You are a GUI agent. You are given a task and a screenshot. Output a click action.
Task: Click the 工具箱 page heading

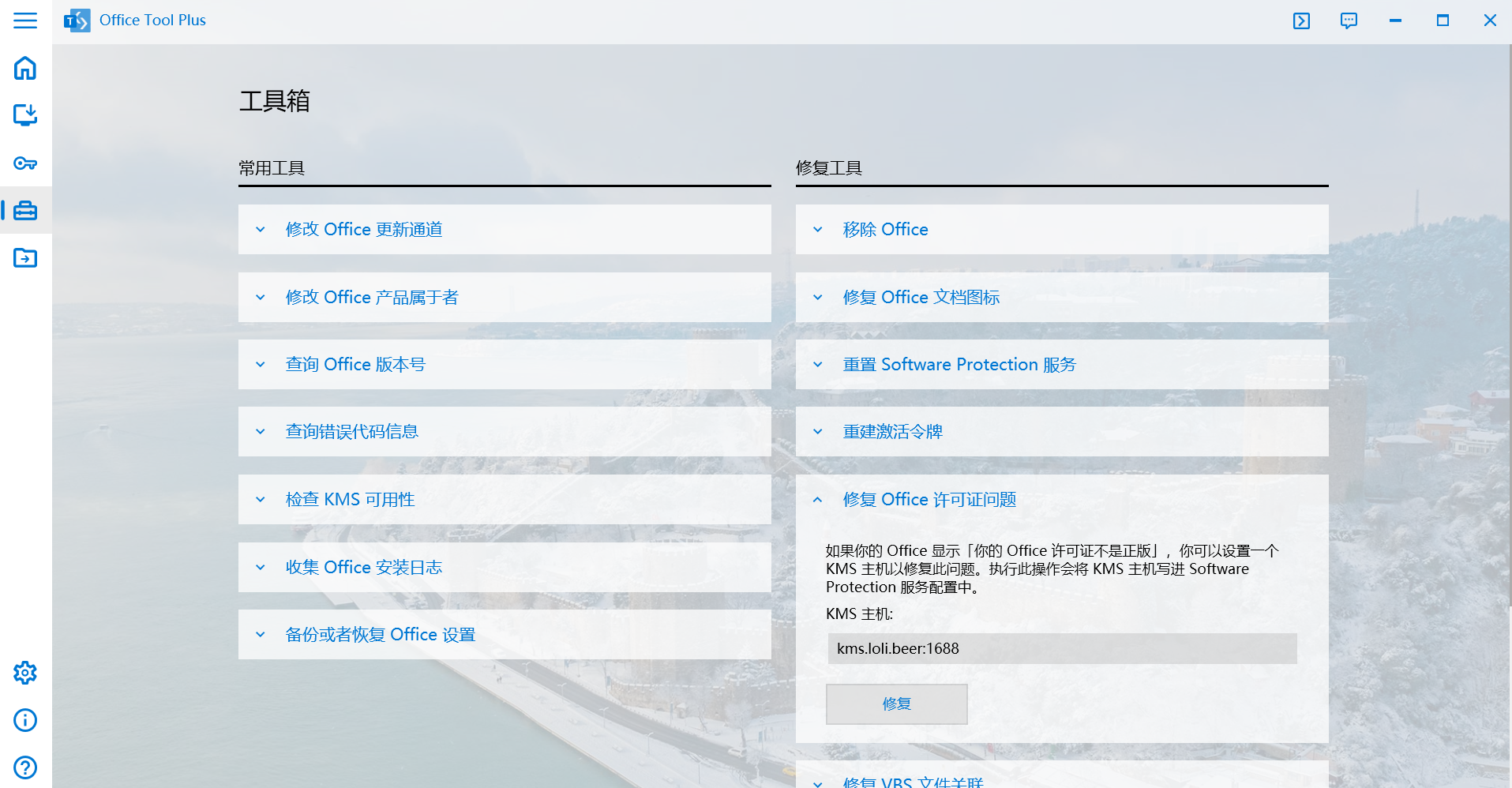tap(275, 101)
